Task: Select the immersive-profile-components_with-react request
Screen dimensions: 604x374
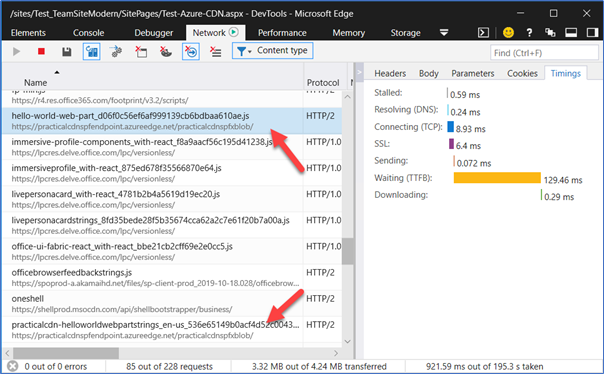Action: click(172, 147)
